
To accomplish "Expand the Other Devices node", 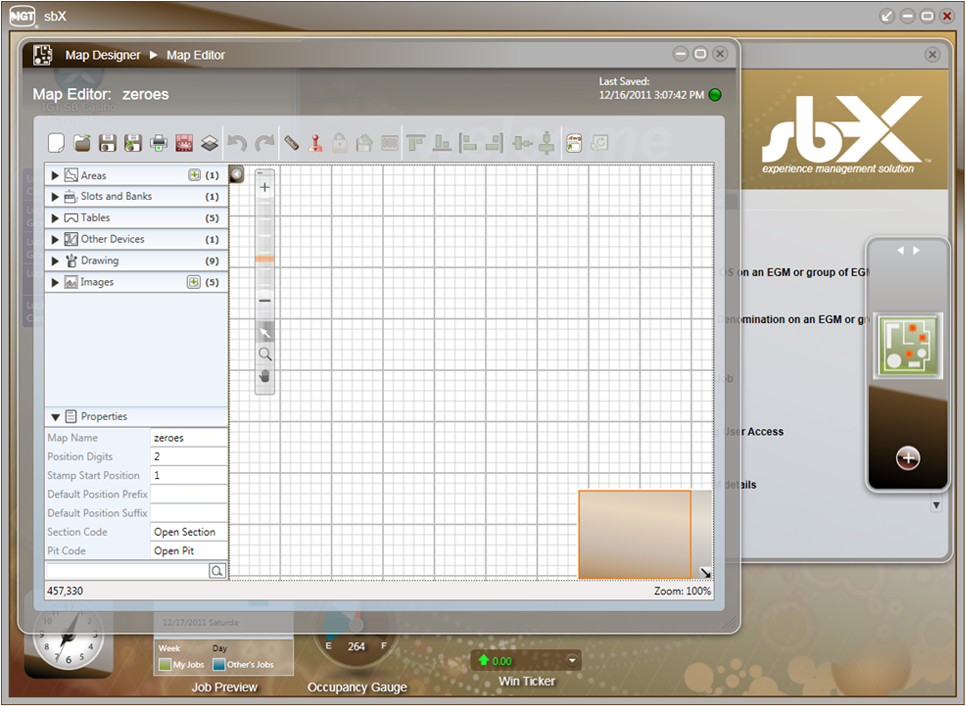I will 55,240.
